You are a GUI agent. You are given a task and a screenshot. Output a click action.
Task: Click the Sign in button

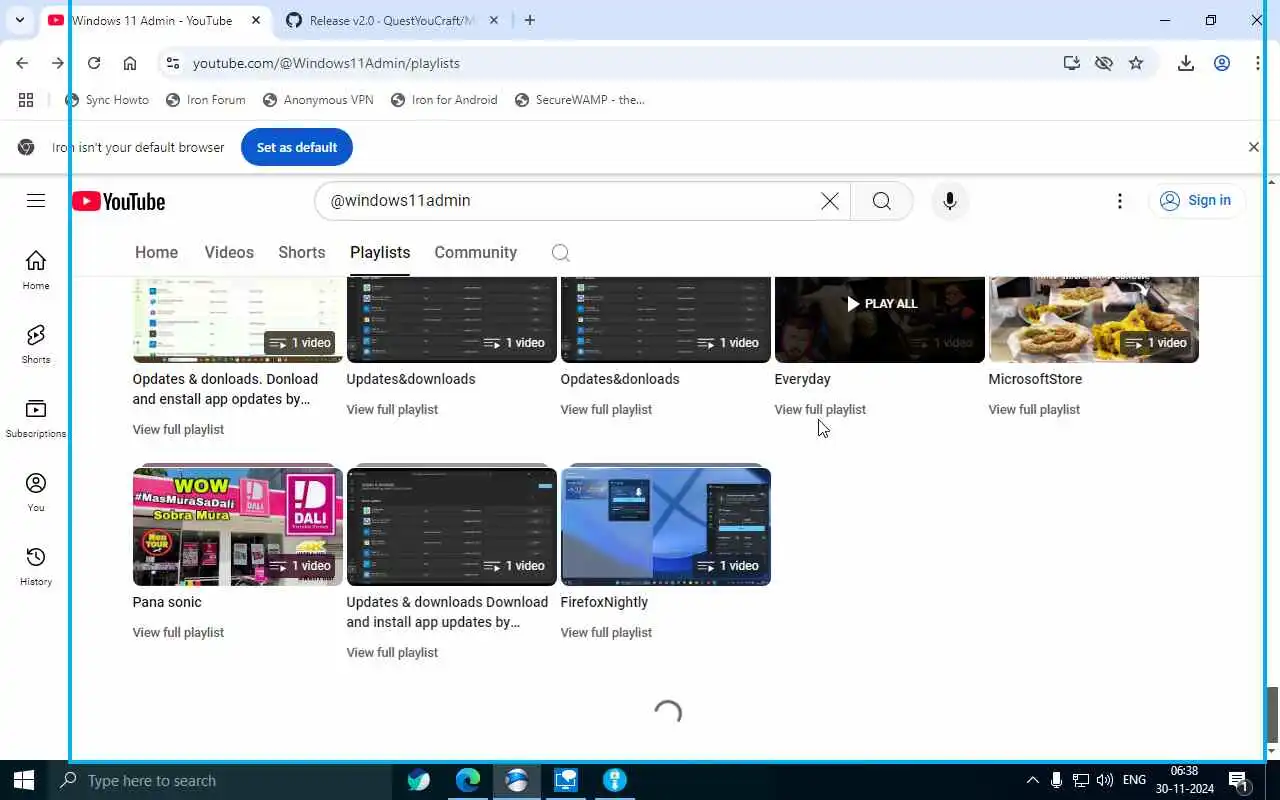1197,200
